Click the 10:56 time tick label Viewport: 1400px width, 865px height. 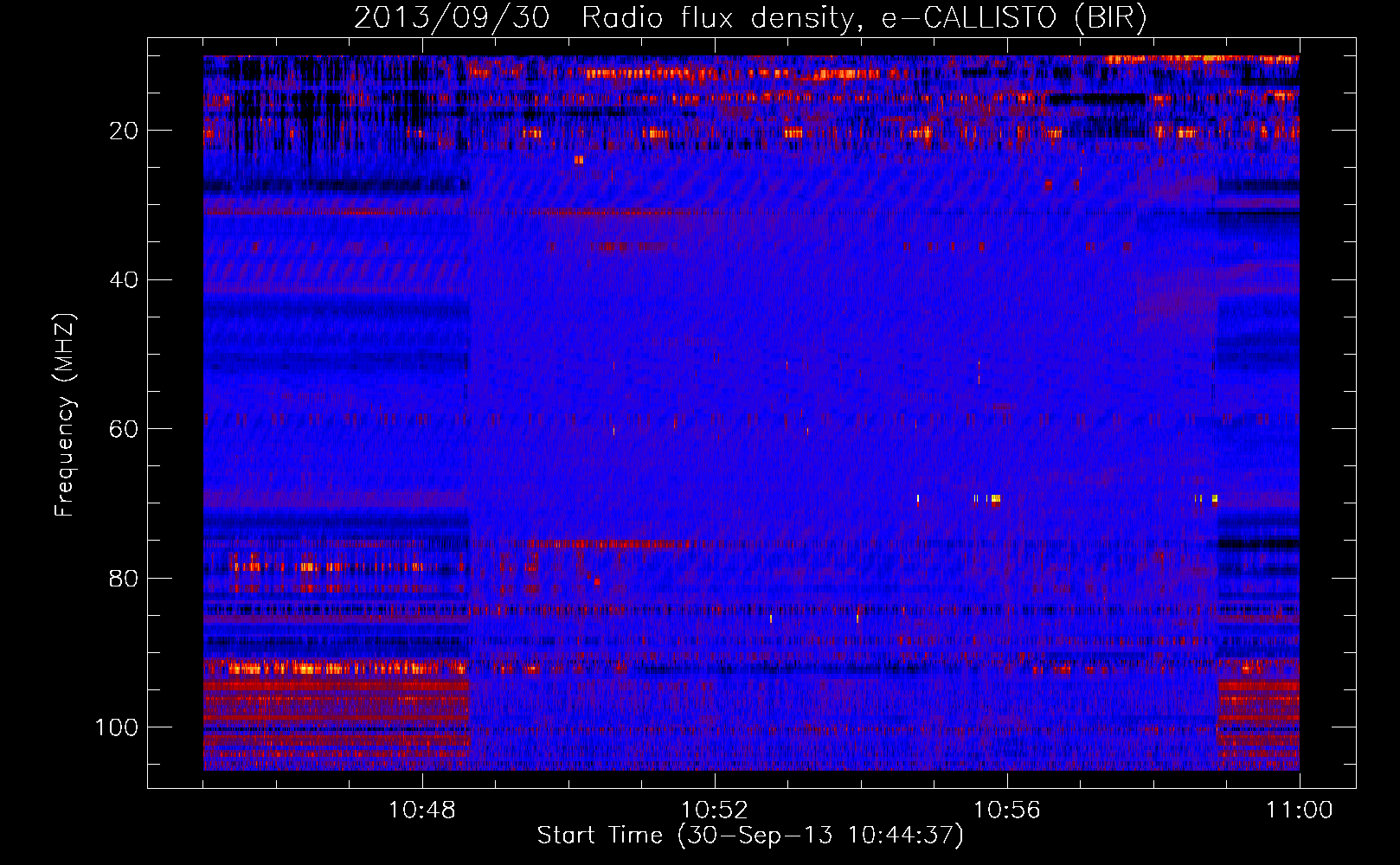click(1007, 811)
